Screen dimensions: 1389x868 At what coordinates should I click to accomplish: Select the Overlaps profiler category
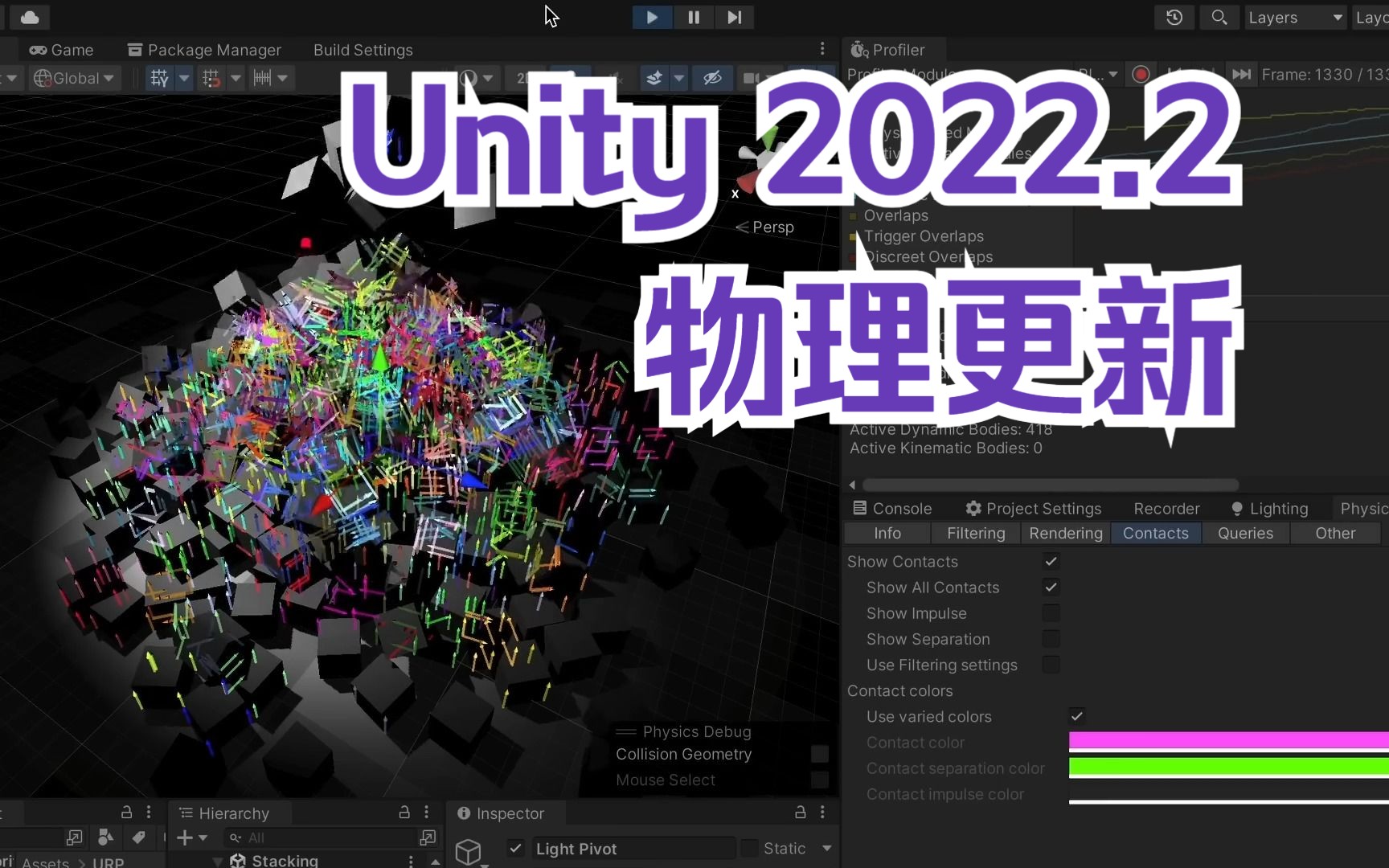(x=895, y=215)
